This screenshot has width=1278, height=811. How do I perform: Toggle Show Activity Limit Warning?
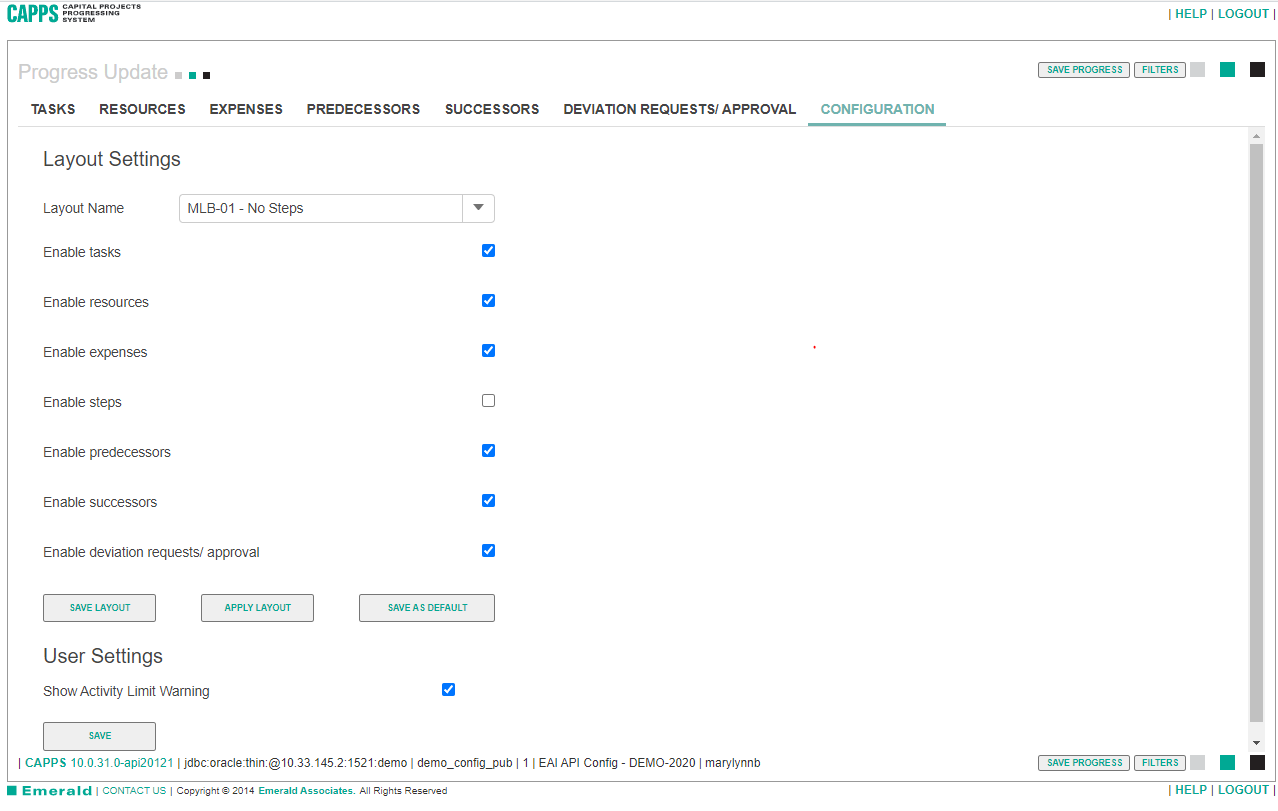click(x=448, y=689)
